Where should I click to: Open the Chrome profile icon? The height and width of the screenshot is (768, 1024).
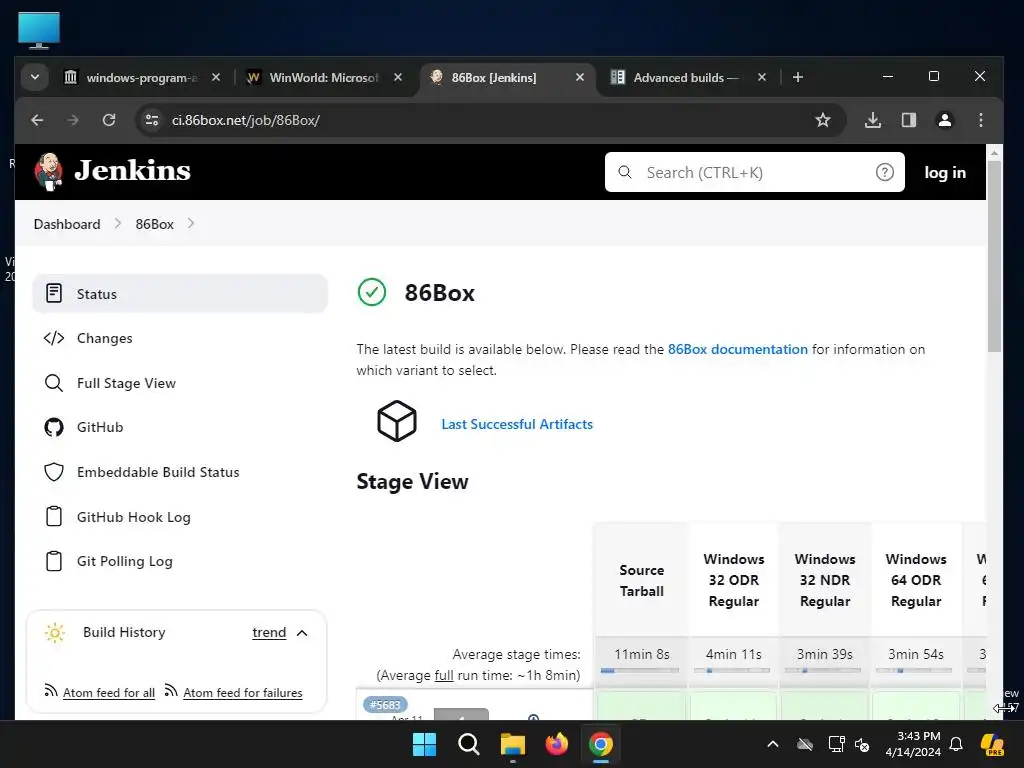click(x=944, y=120)
